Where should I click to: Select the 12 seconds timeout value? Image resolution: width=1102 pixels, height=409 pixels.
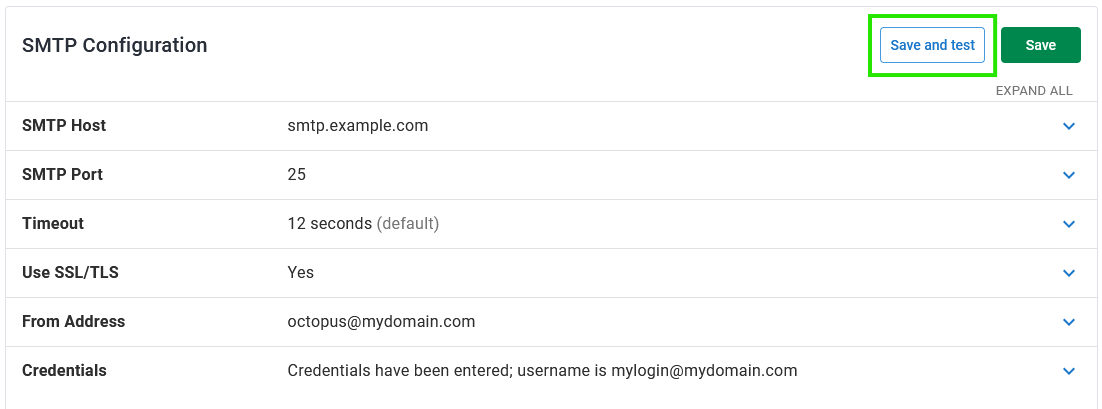[330, 223]
